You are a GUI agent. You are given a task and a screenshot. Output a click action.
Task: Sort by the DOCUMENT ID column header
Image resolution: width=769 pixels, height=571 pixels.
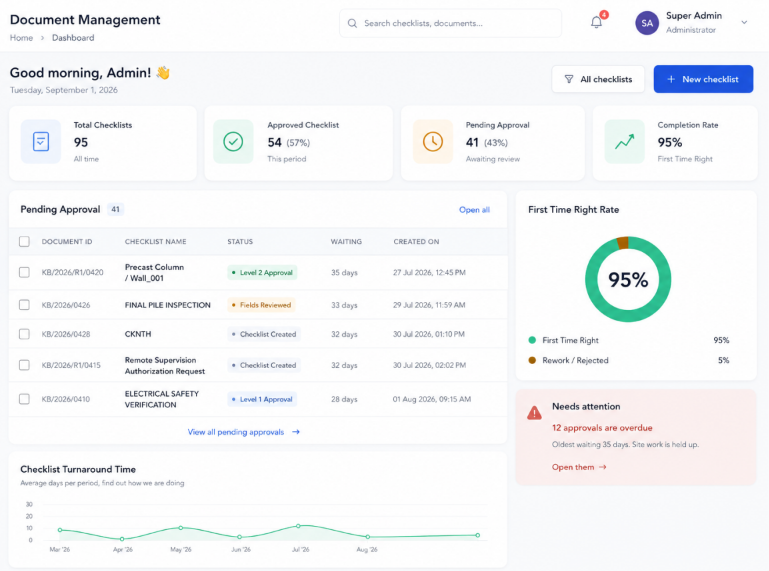67,241
